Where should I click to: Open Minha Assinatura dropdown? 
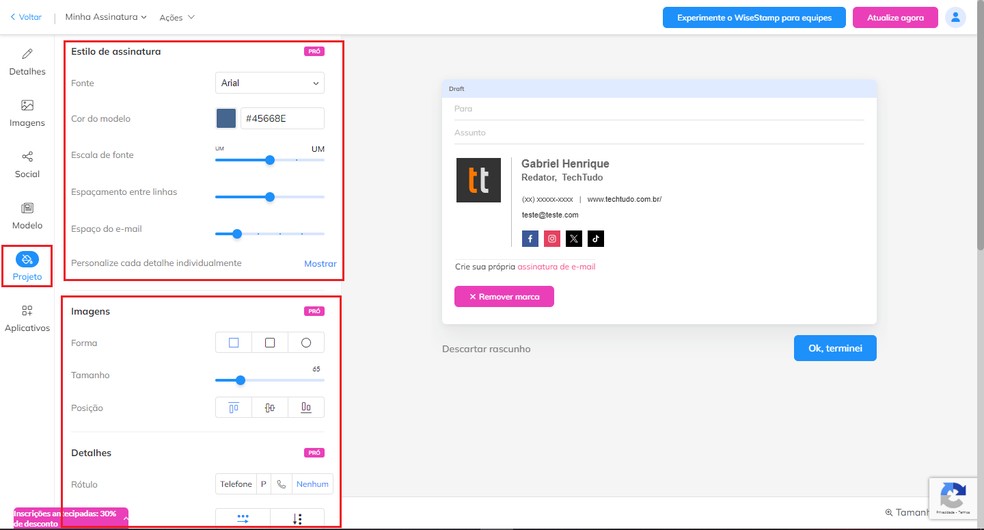click(x=105, y=17)
